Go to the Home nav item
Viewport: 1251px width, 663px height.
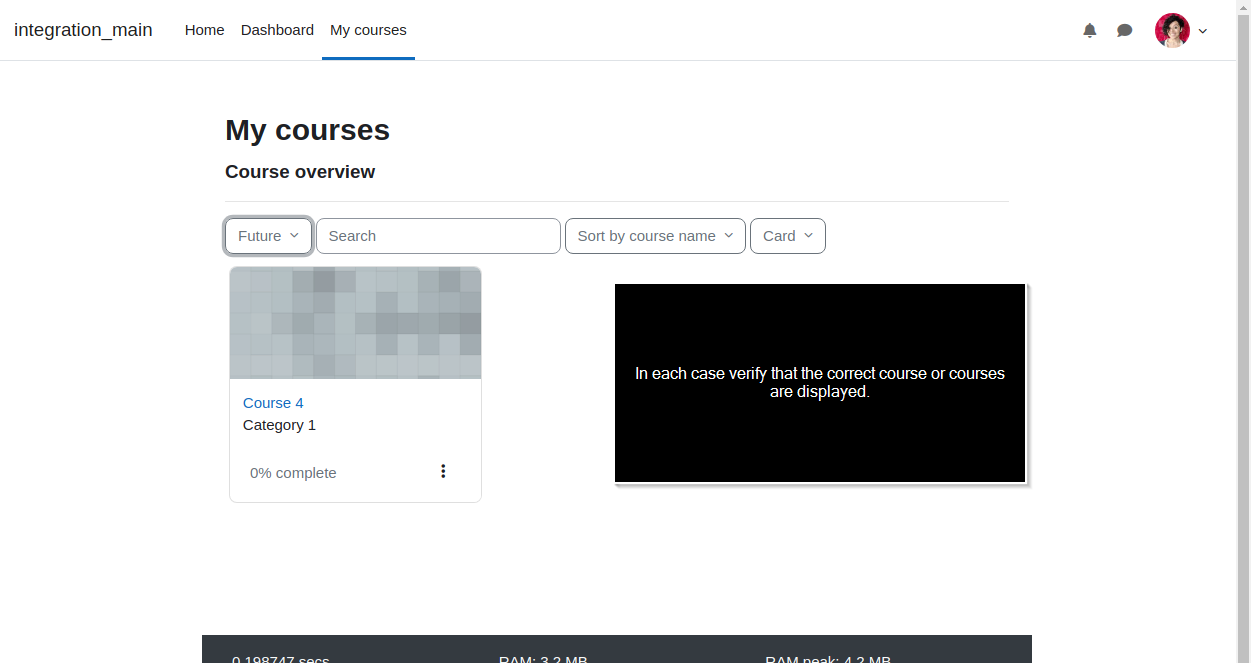[x=204, y=30]
